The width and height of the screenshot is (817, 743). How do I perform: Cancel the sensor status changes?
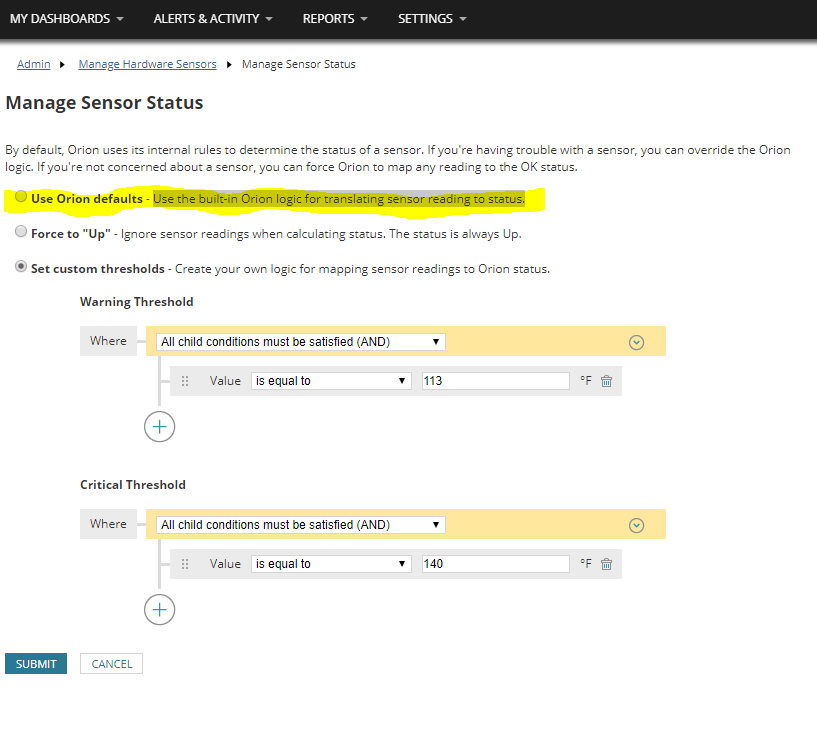click(112, 663)
